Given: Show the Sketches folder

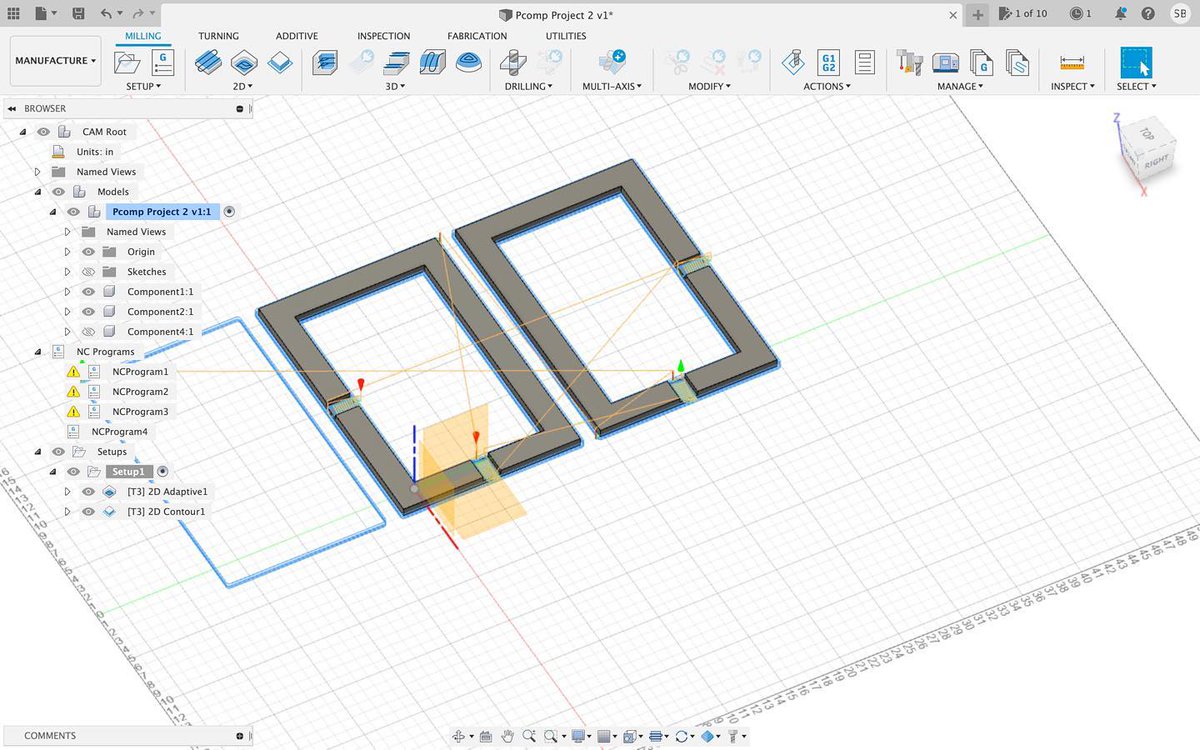Looking at the screenshot, I should pos(88,272).
